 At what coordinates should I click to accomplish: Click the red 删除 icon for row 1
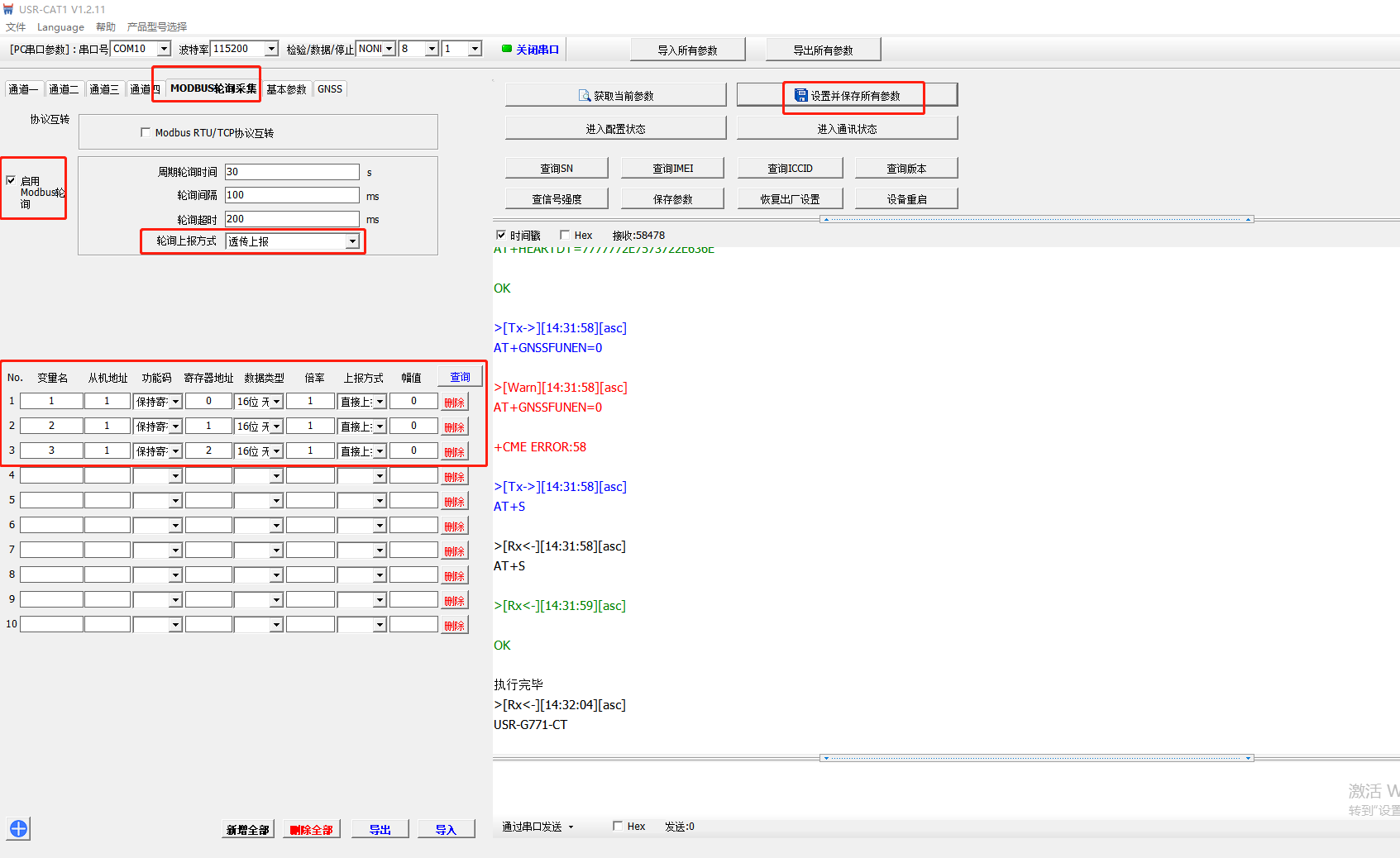pos(454,403)
